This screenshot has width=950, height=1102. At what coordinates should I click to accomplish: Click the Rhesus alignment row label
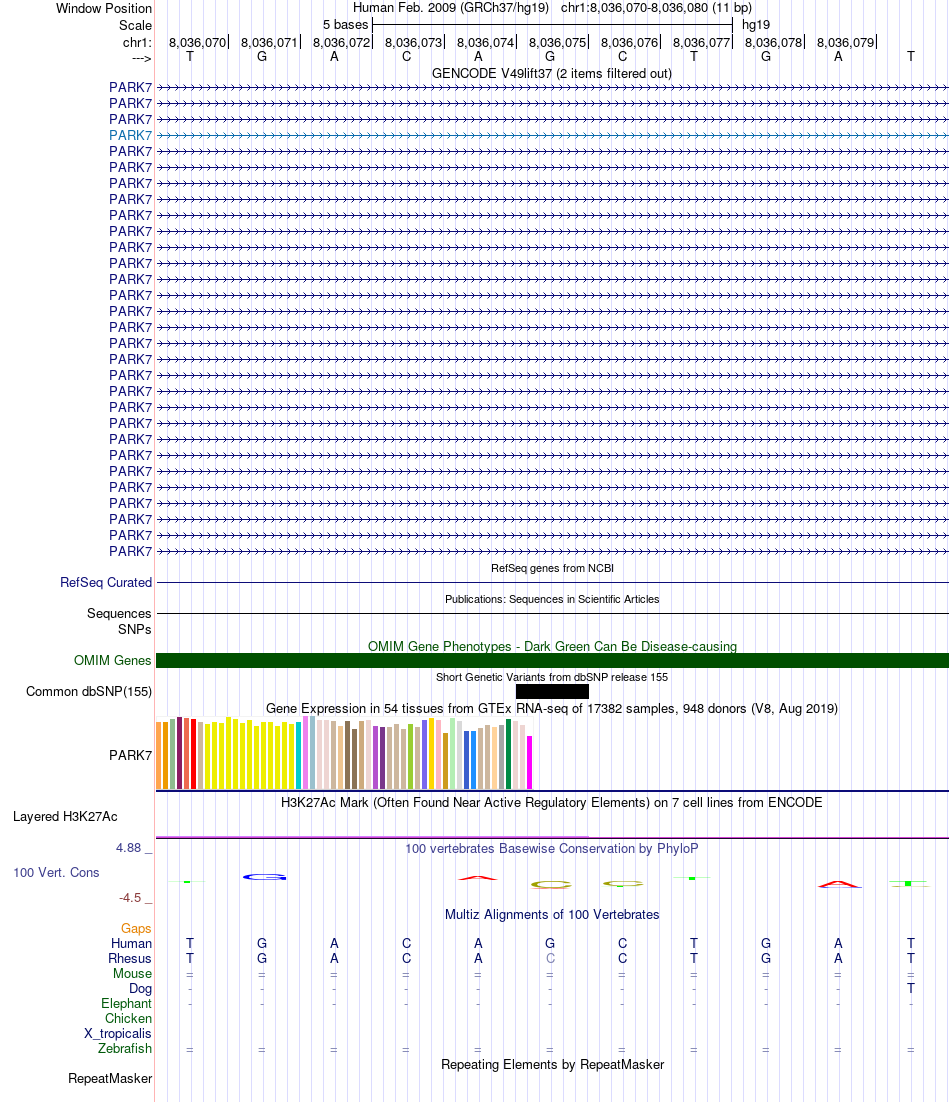point(130,958)
